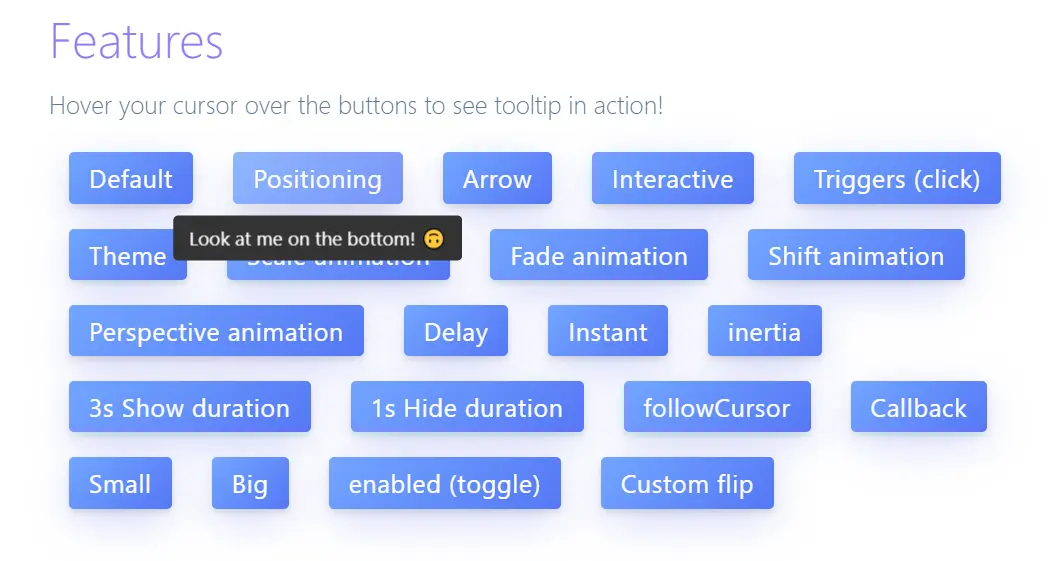Choose the Perspective animation button
The height and width of the screenshot is (561, 1057).
pos(216,331)
